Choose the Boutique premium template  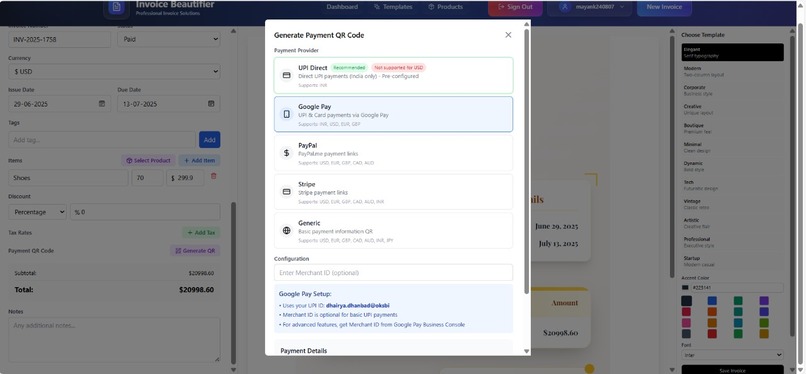click(x=732, y=128)
